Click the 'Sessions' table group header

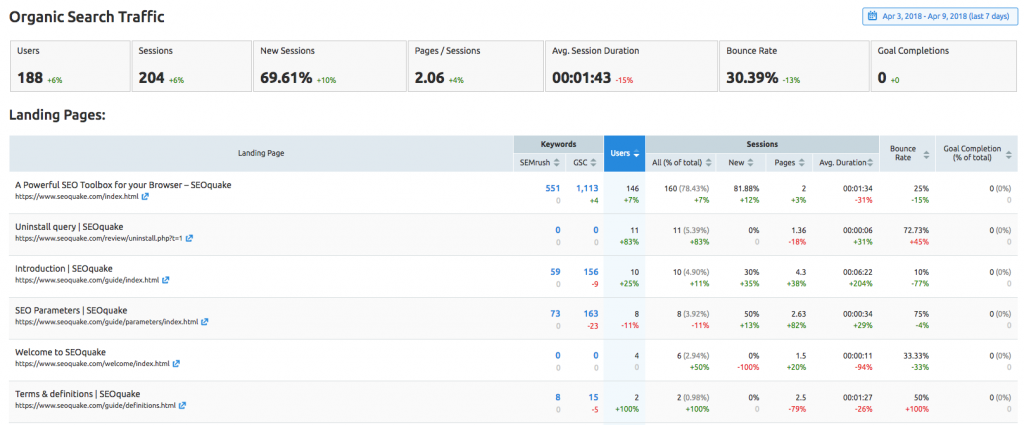click(762, 144)
